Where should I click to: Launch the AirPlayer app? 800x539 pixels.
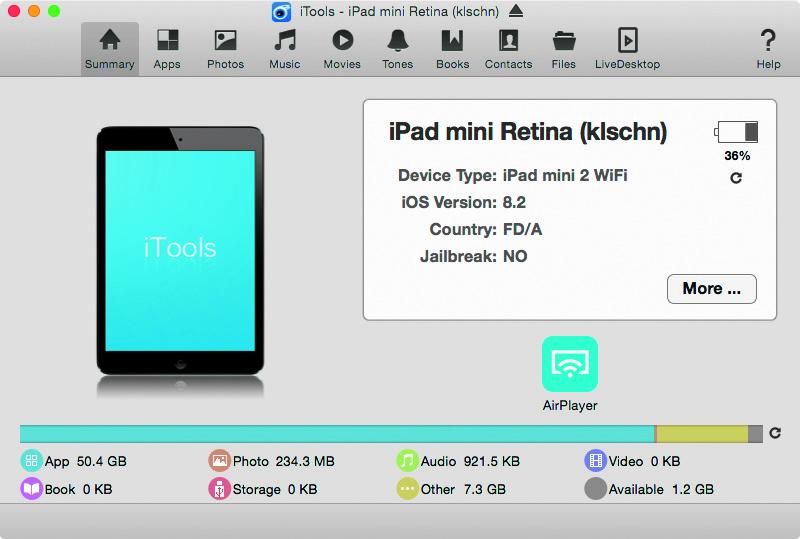(570, 364)
